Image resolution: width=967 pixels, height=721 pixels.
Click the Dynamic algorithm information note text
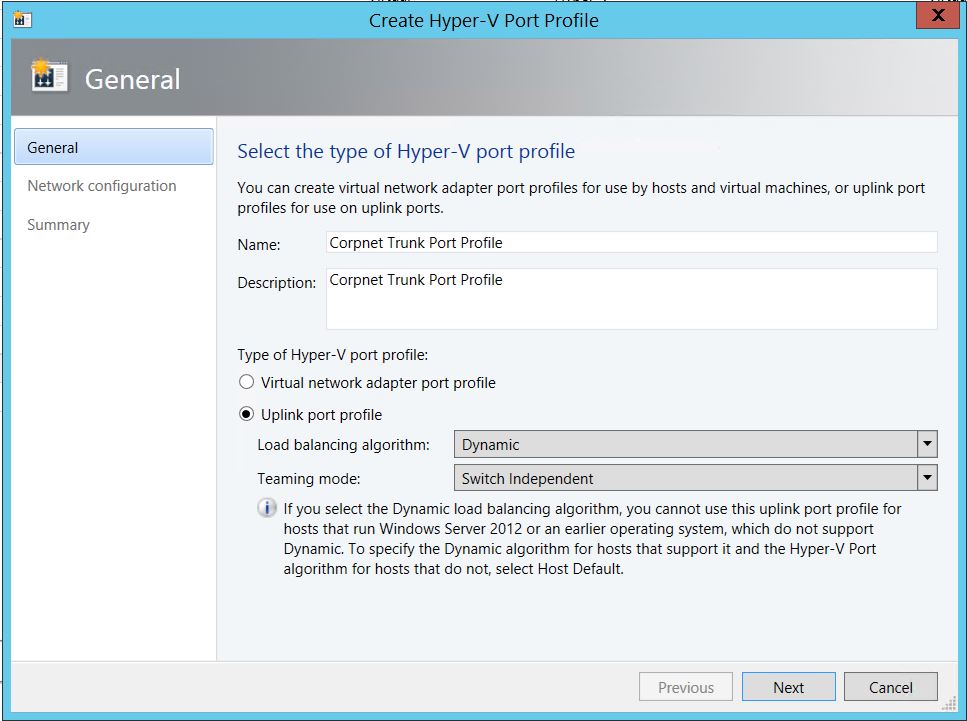[x=580, y=539]
